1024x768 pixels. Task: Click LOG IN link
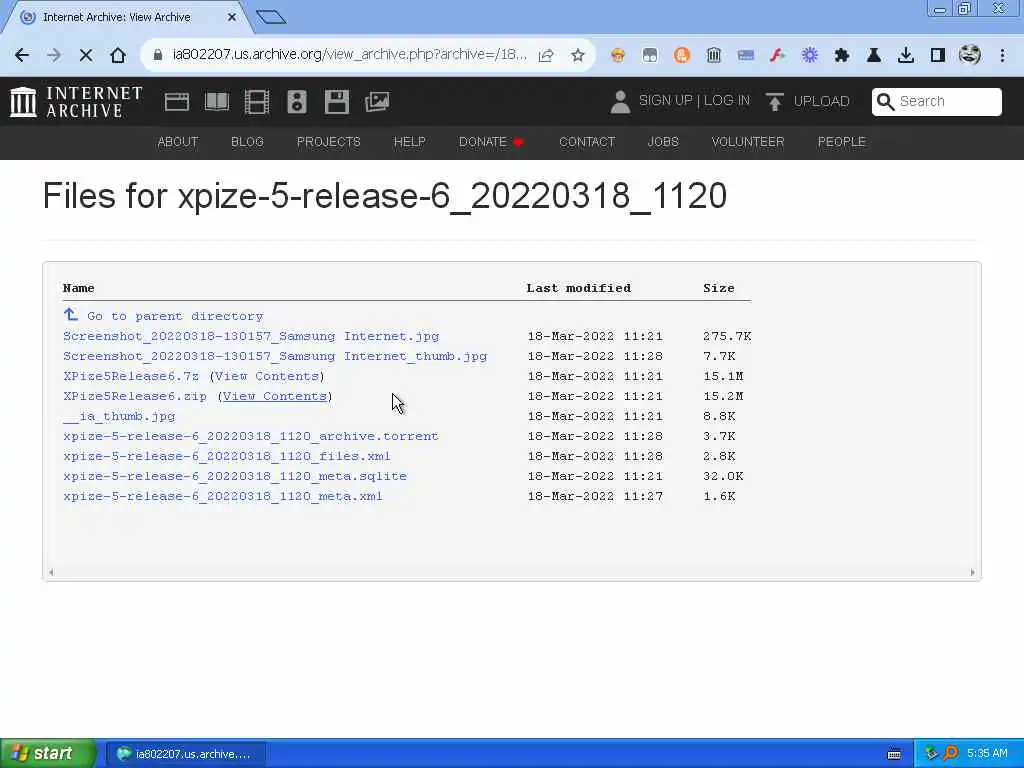point(727,101)
